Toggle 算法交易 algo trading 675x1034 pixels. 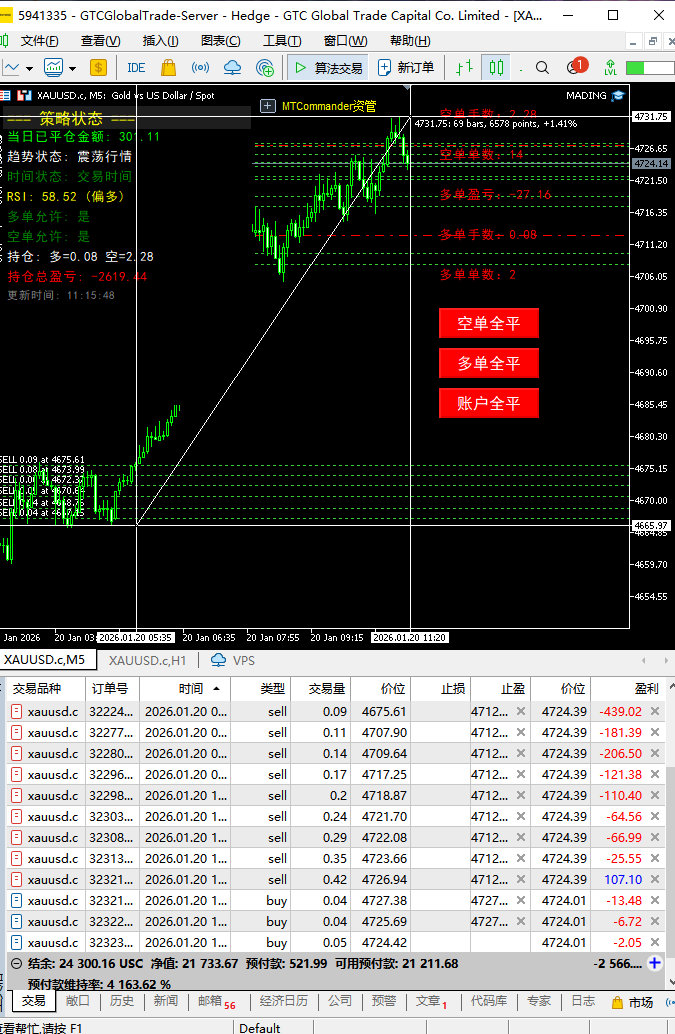(328, 67)
